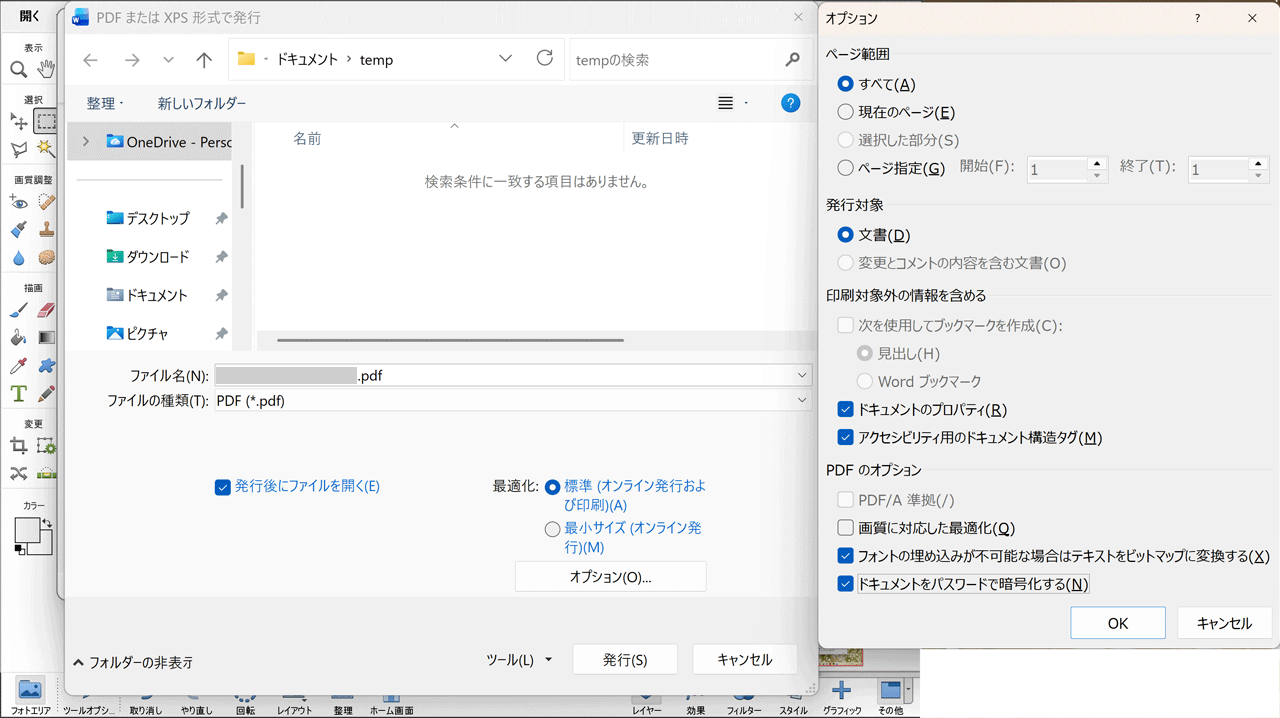Image resolution: width=1280 pixels, height=718 pixels.
Task: Click the foreground color swatch
Action: pos(27,531)
